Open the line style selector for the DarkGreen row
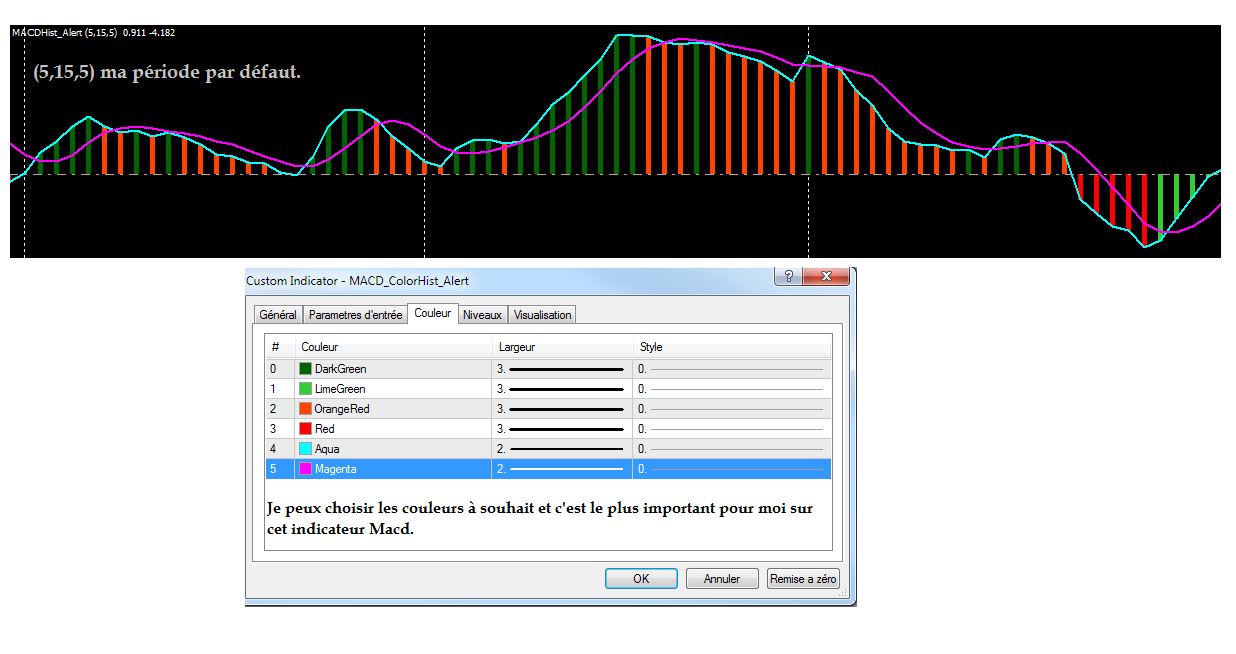The width and height of the screenshot is (1236, 654). pos(732,369)
